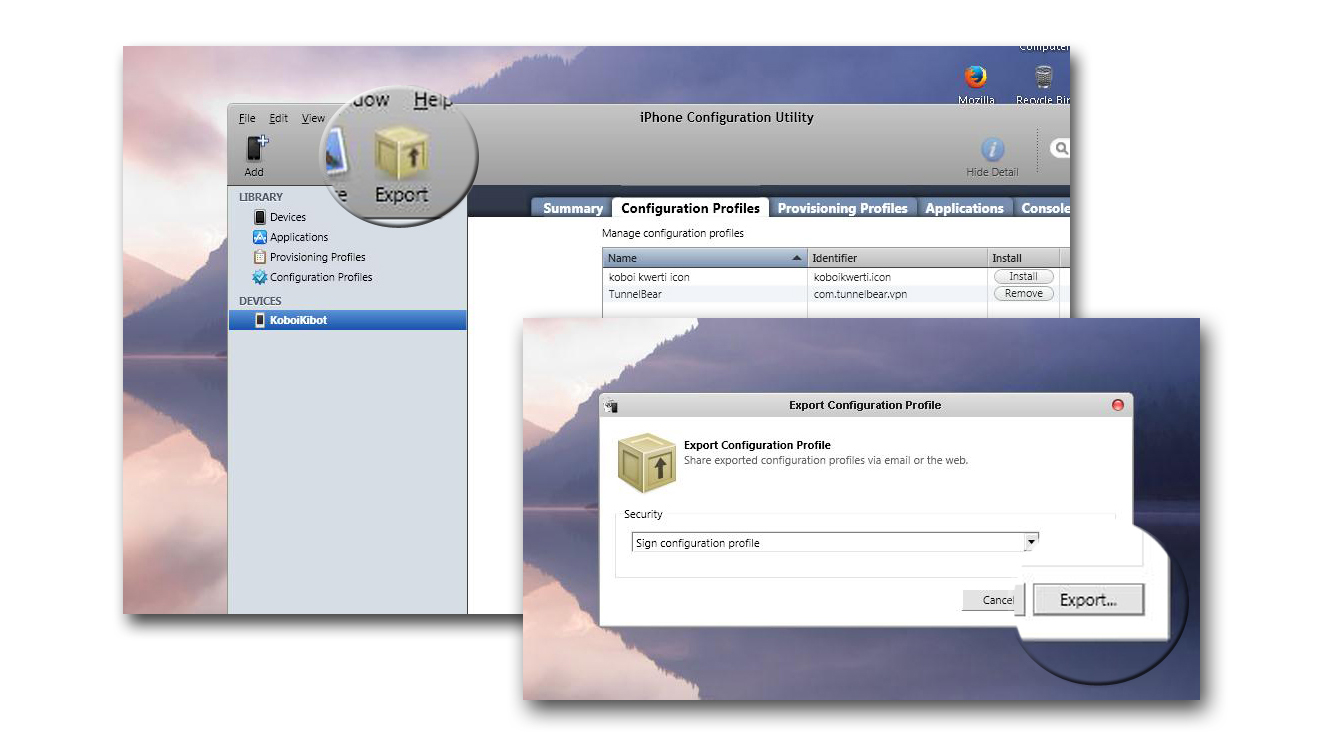The height and width of the screenshot is (742, 1323).
Task: Click the search magnifier icon in toolbar
Action: click(x=1060, y=148)
